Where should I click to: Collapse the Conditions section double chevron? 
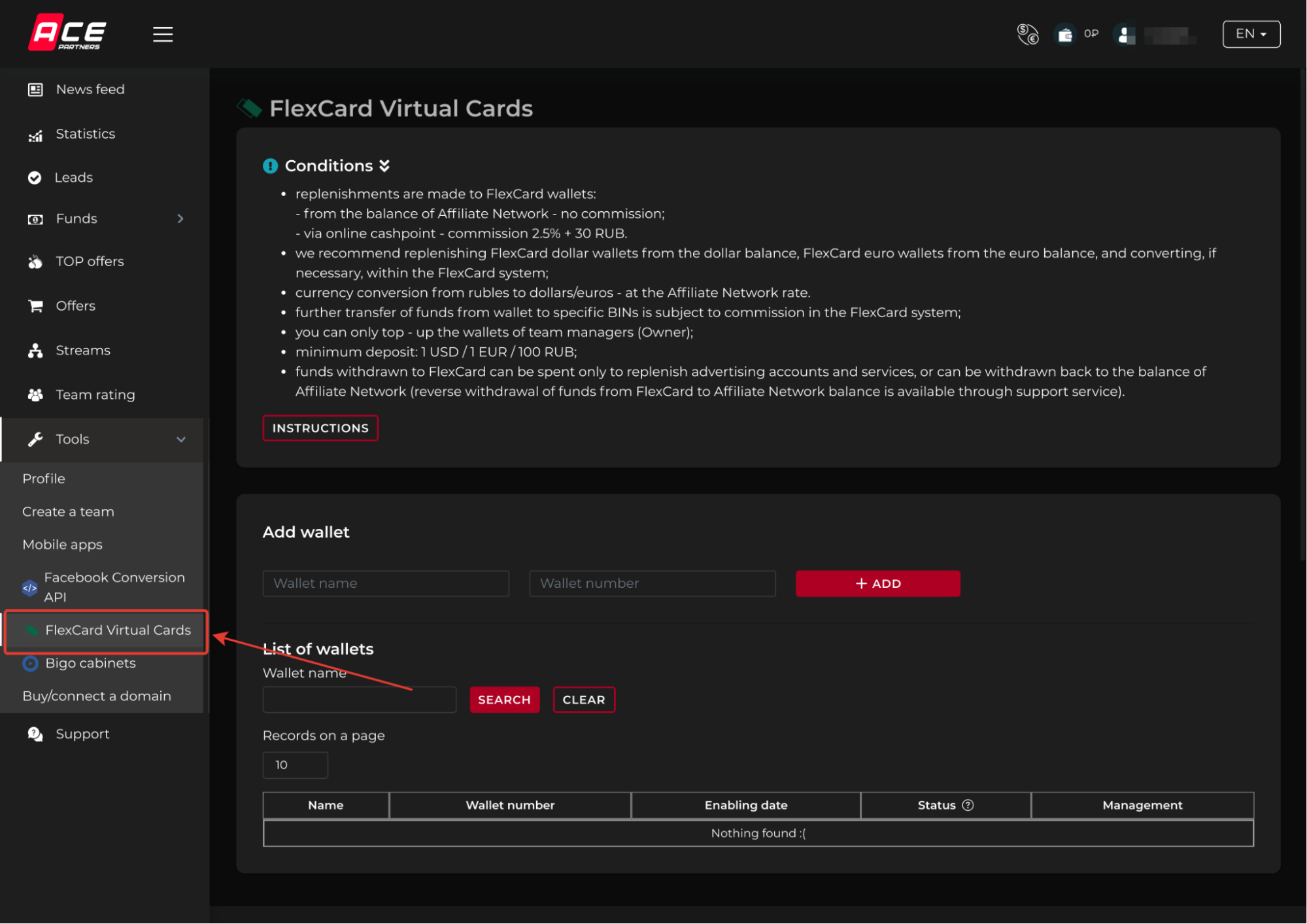384,166
